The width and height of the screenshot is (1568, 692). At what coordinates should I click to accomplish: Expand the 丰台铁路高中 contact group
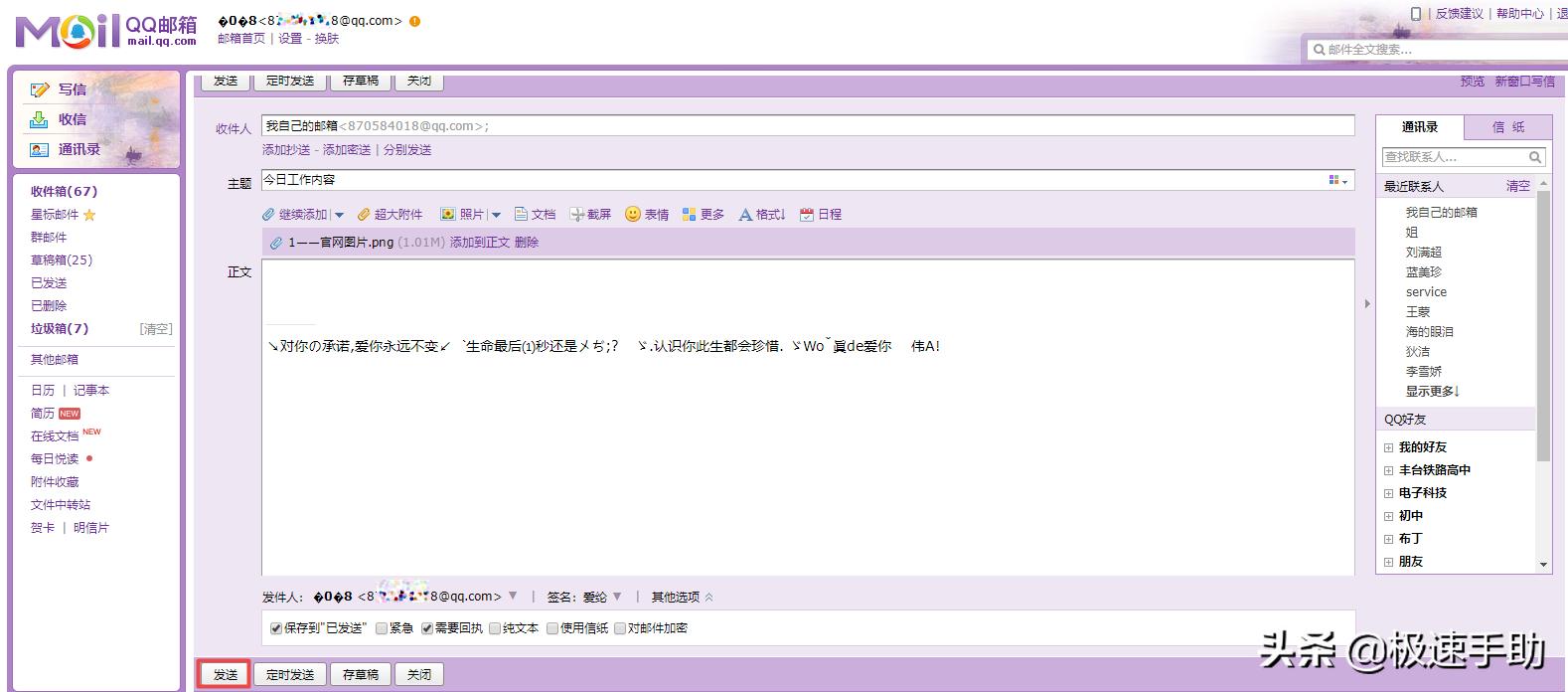coord(1389,470)
